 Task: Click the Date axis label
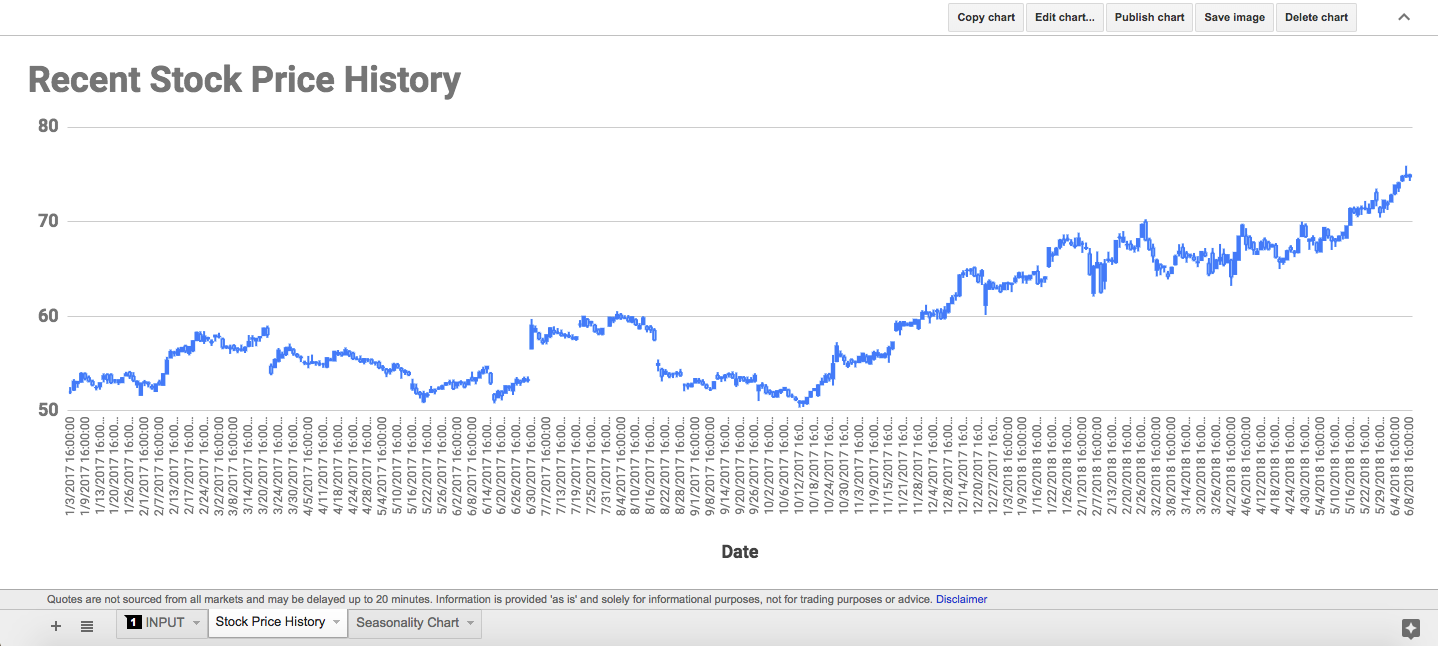pos(739,551)
